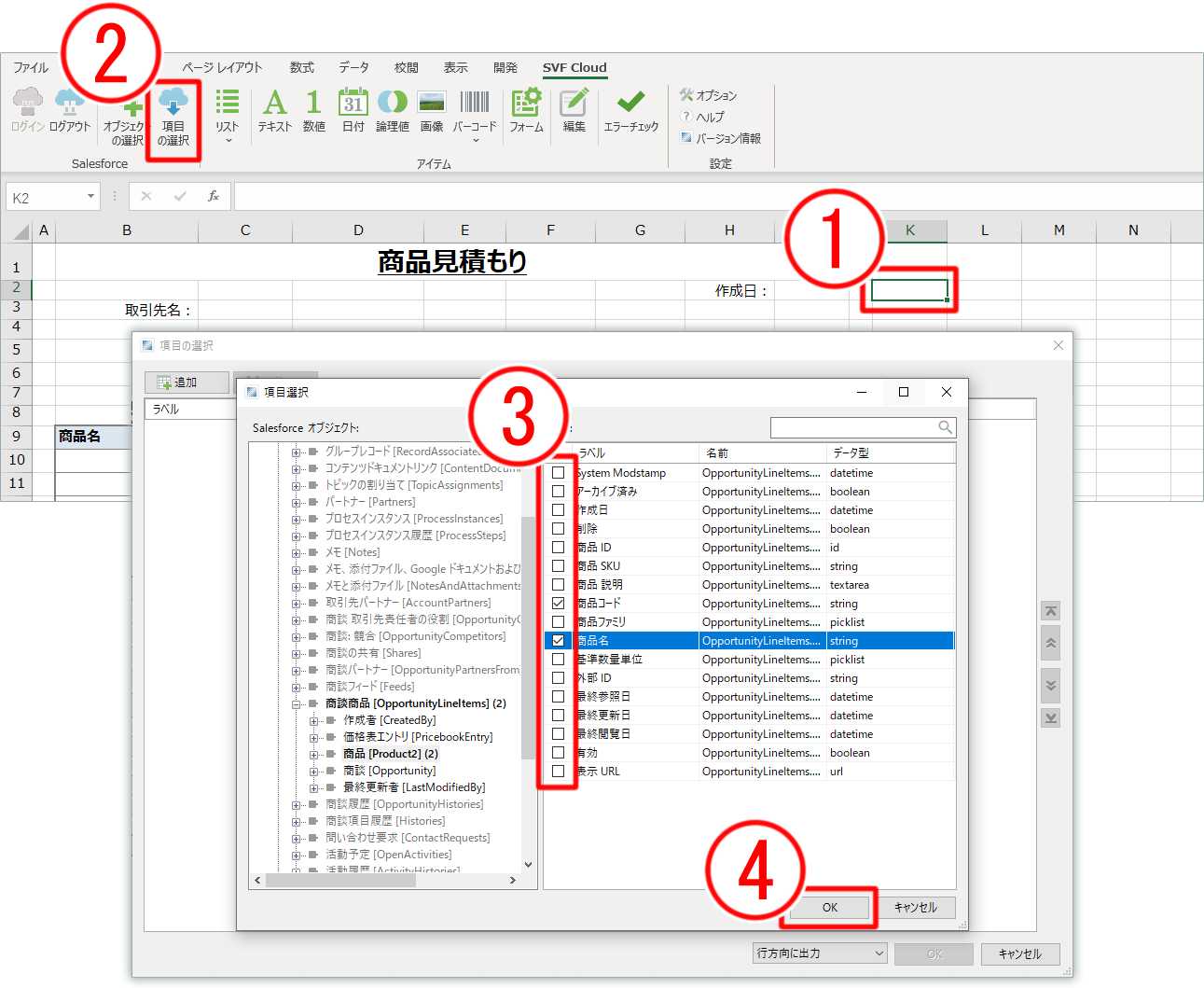Viewport: 1204px width, 988px height.
Task: Check the 商品 ID checkbox
Action: 558,548
